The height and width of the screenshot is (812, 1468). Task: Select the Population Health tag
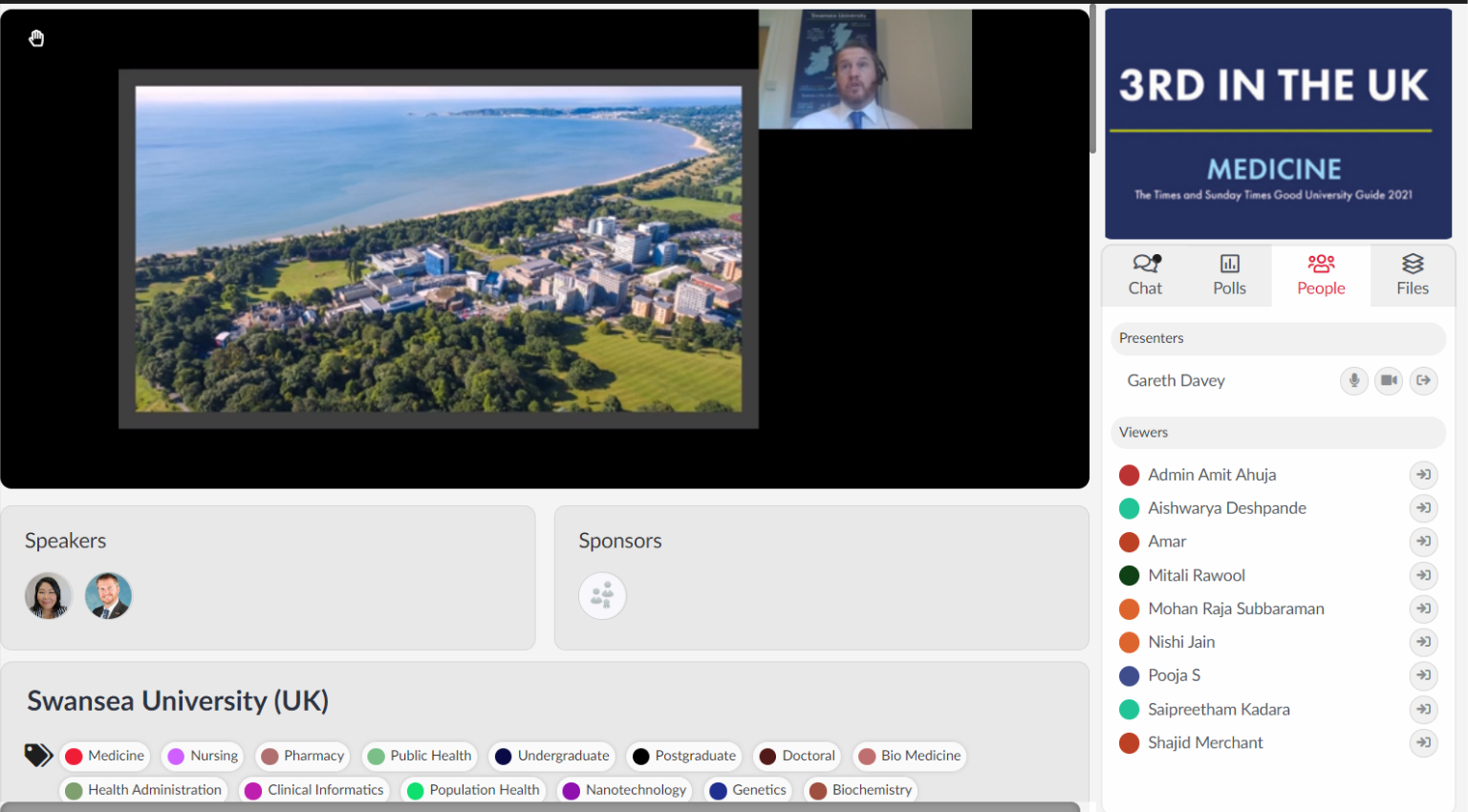474,790
